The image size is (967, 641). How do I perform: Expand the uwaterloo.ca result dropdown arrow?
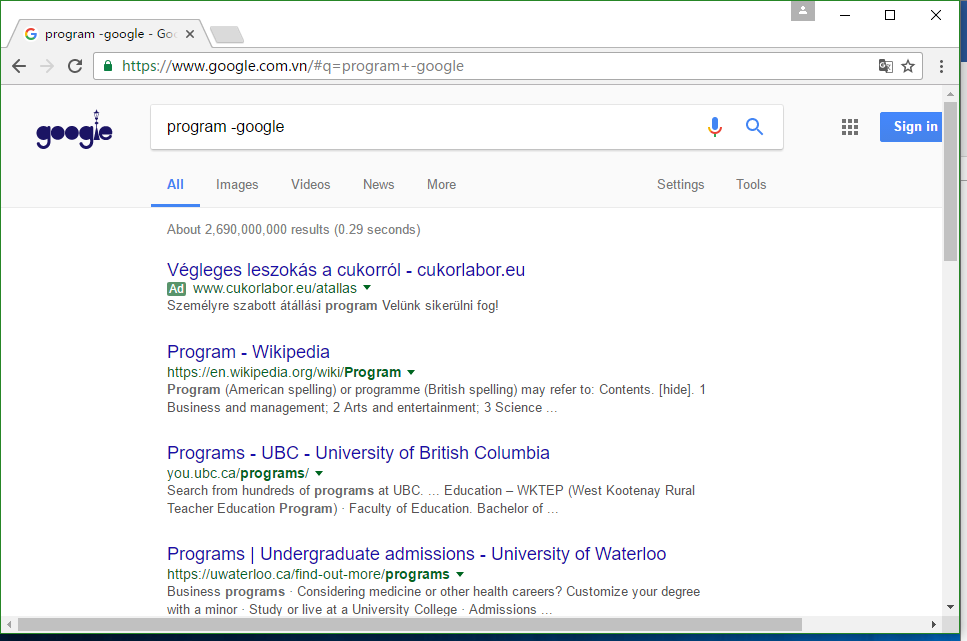pos(459,574)
